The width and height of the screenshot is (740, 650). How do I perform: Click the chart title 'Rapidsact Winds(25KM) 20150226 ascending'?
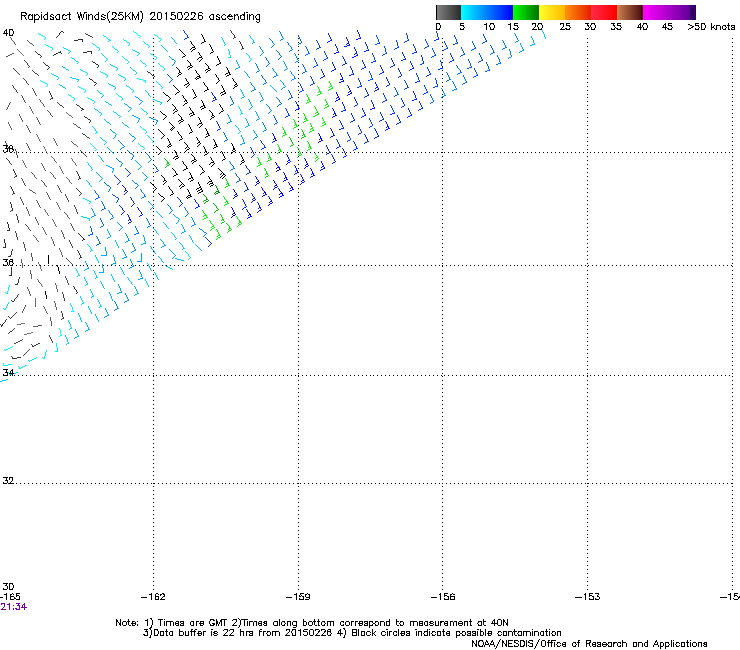[x=140, y=17]
